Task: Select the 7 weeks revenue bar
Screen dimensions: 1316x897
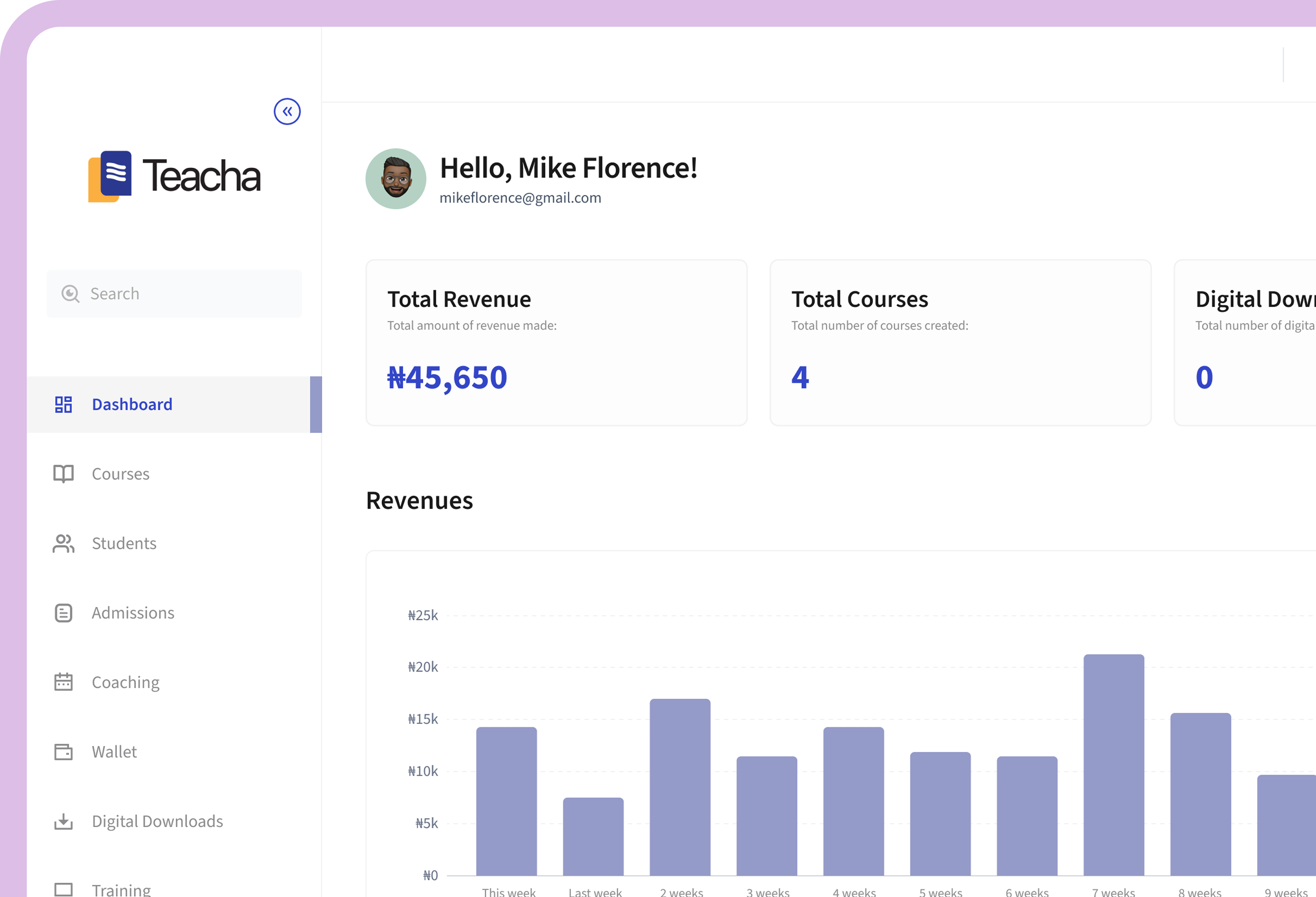Action: click(x=1114, y=765)
